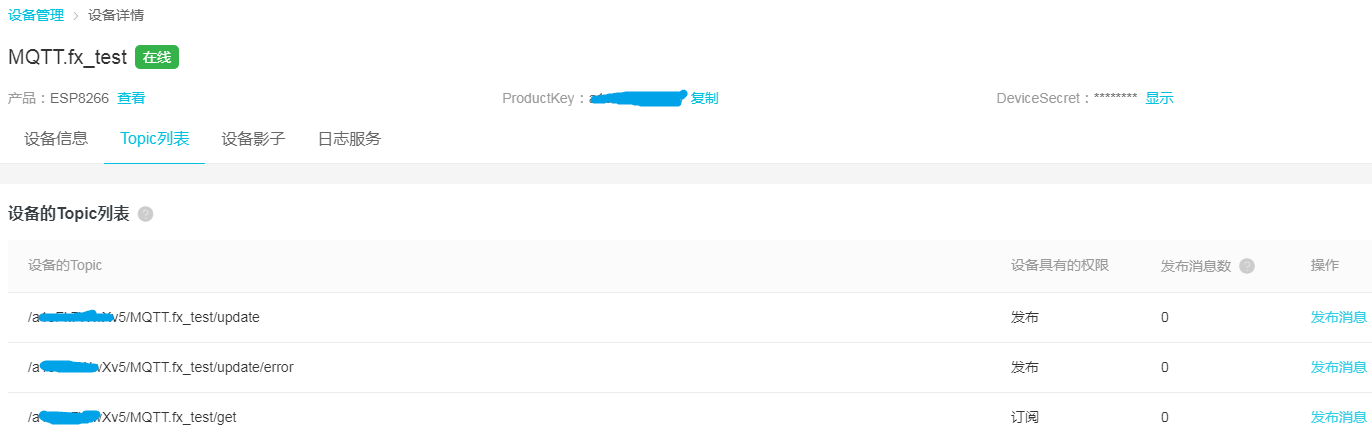Select the topic path ending in /get
The image size is (1372, 439).
coord(132,417)
